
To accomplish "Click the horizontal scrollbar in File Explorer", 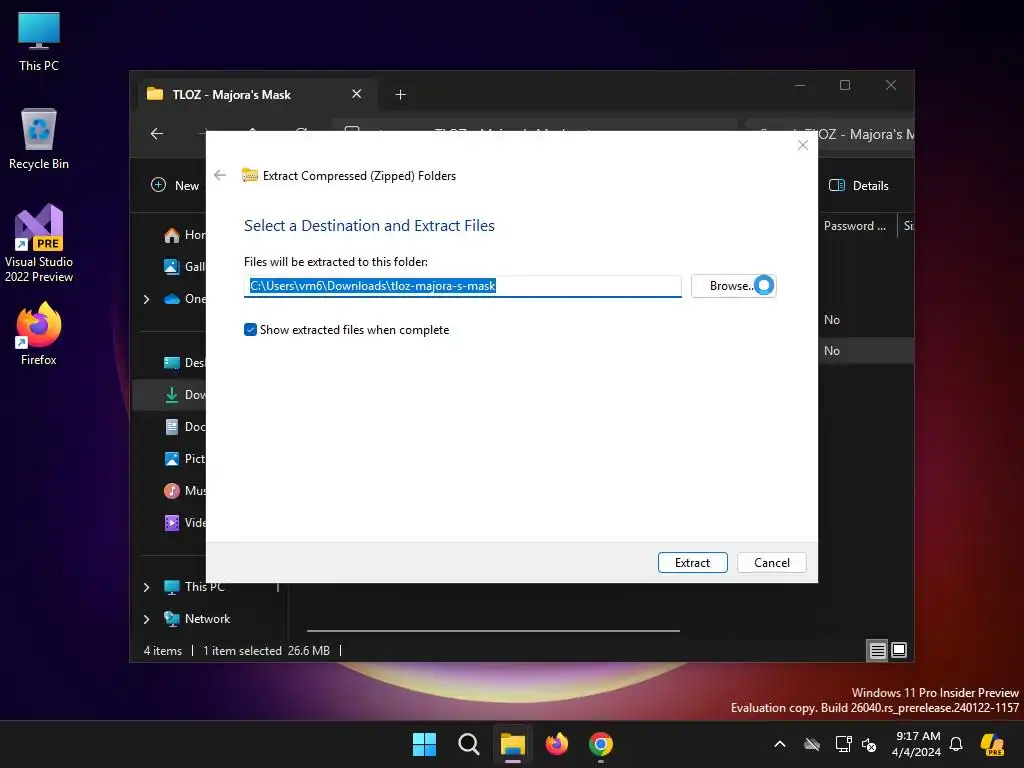I will click(x=493, y=631).
